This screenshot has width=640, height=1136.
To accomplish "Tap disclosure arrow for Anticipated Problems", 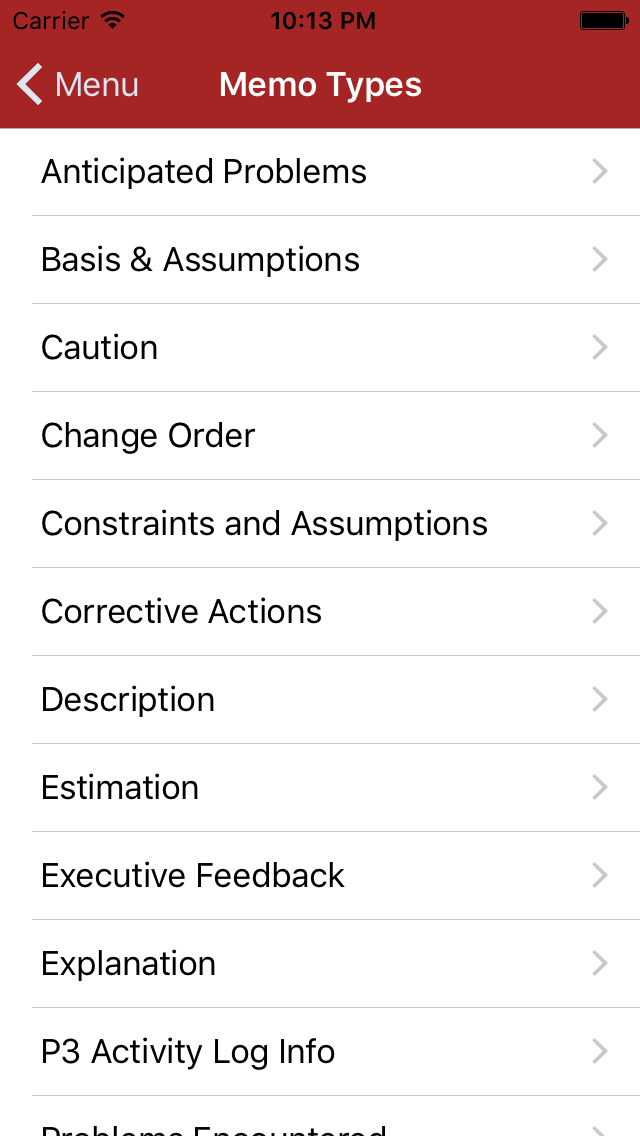I will tap(600, 172).
